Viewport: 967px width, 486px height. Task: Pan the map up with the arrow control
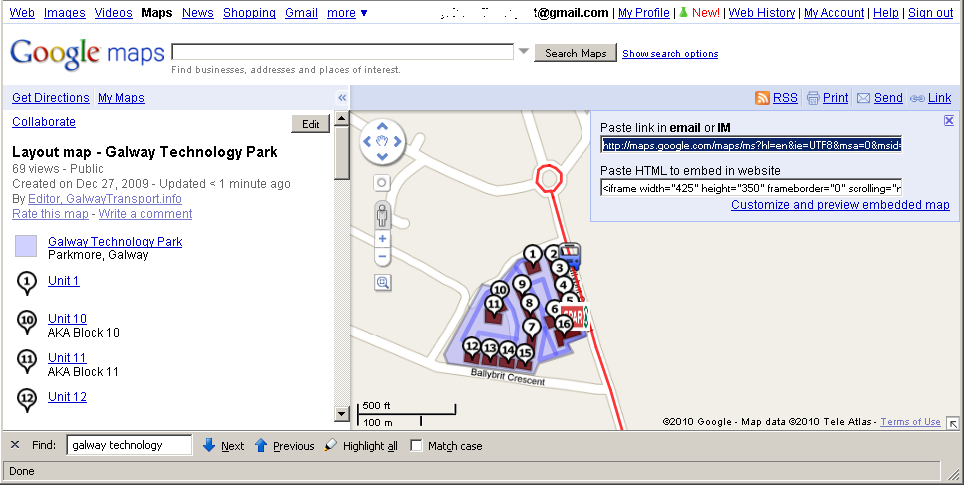pyautogui.click(x=382, y=127)
